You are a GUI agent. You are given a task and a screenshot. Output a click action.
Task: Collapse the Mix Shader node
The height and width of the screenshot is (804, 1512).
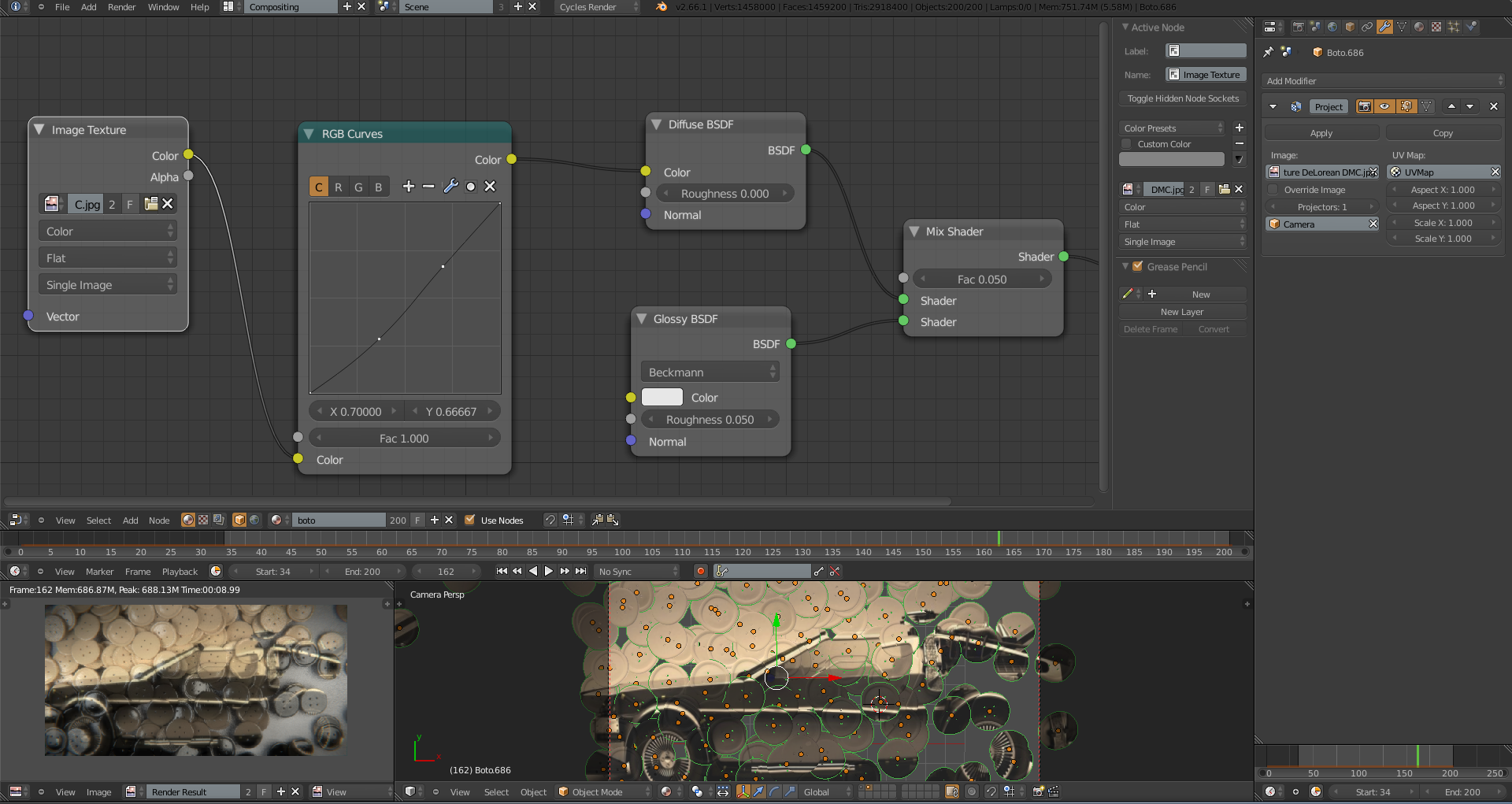pyautogui.click(x=914, y=232)
